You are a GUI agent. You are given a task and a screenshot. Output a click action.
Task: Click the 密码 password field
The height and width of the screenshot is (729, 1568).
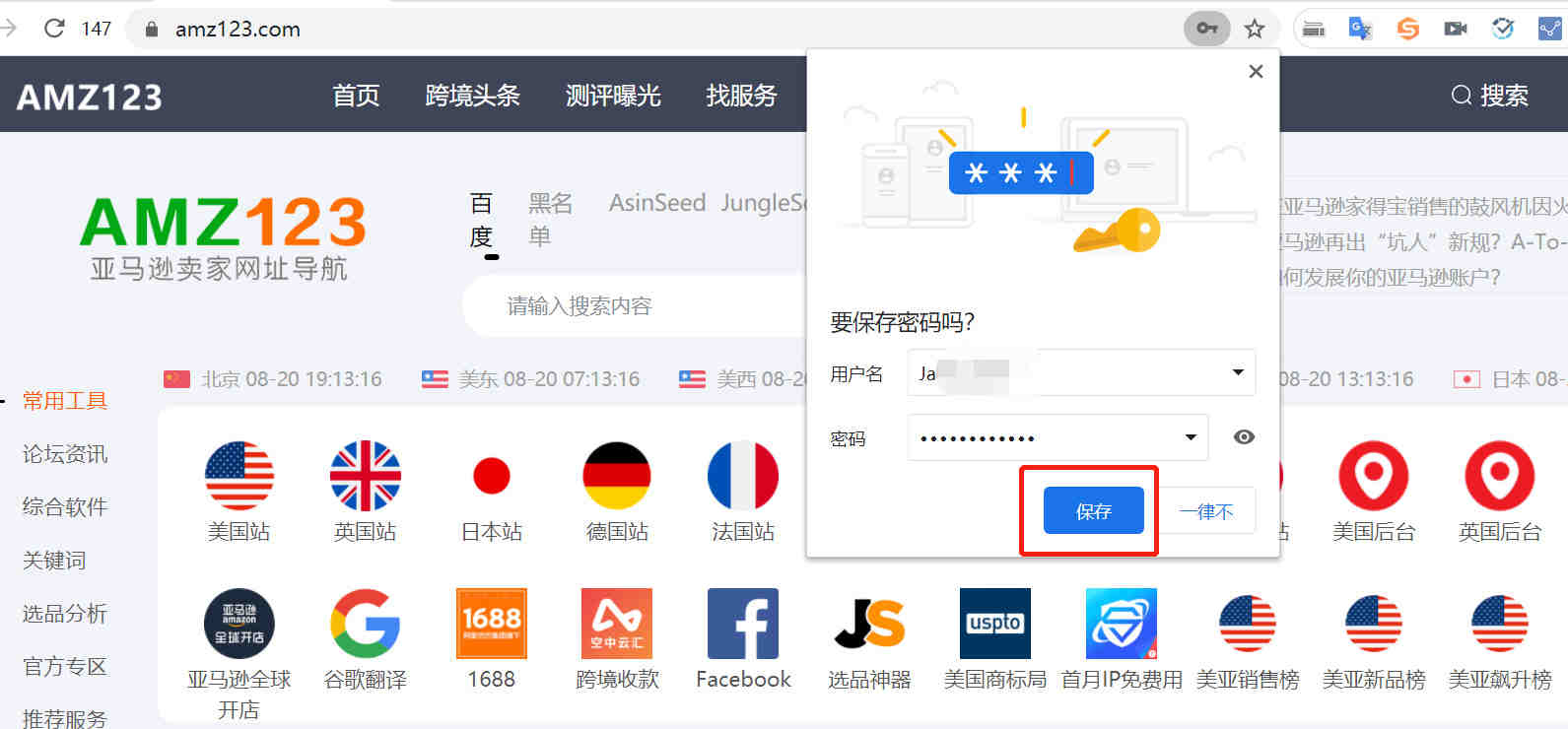click(1057, 437)
